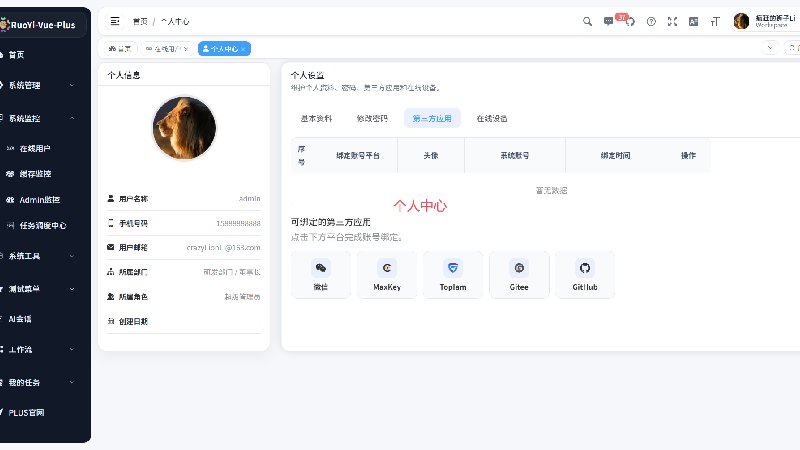The width and height of the screenshot is (800, 450).
Task: Click the Admin监控 icon in sidebar
Action: pos(10,199)
